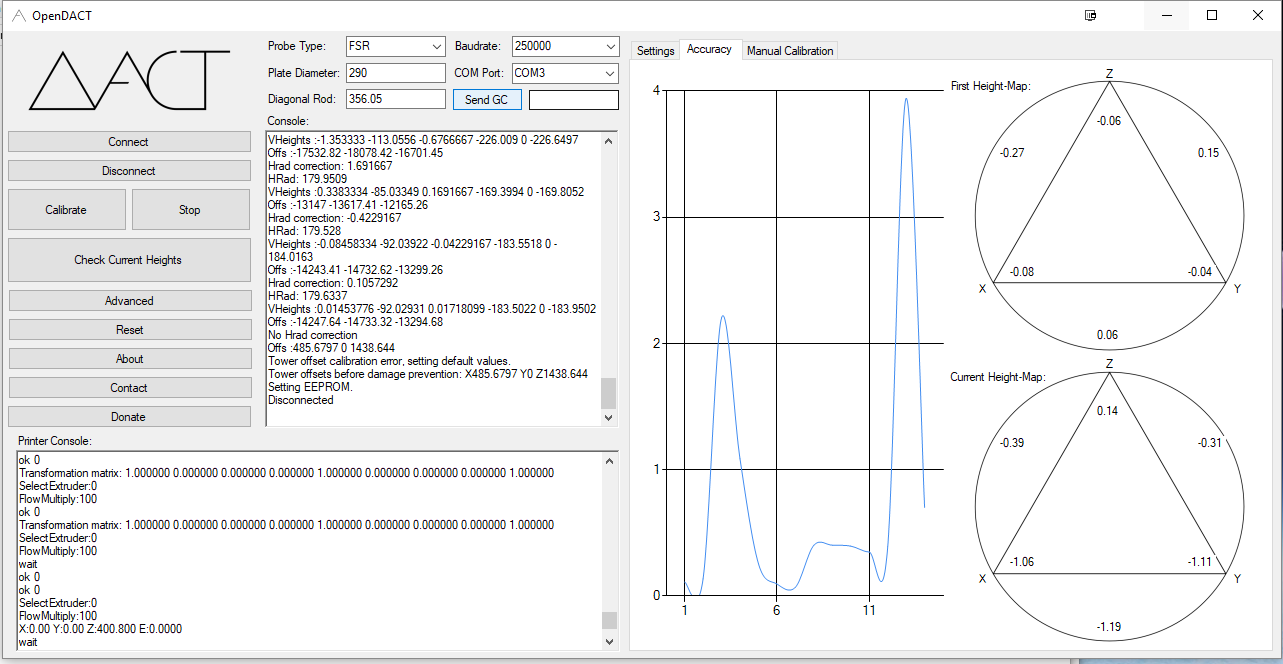Click the Disconnect button
The image size is (1283, 664).
(129, 171)
